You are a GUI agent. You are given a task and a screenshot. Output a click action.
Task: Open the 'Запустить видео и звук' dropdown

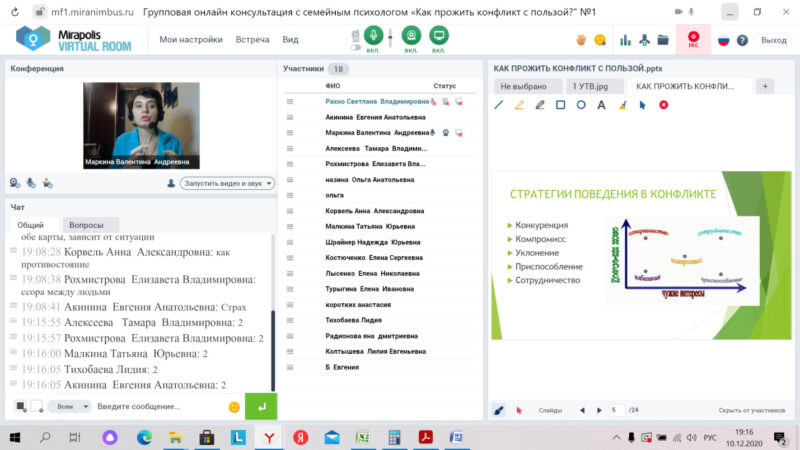228,183
